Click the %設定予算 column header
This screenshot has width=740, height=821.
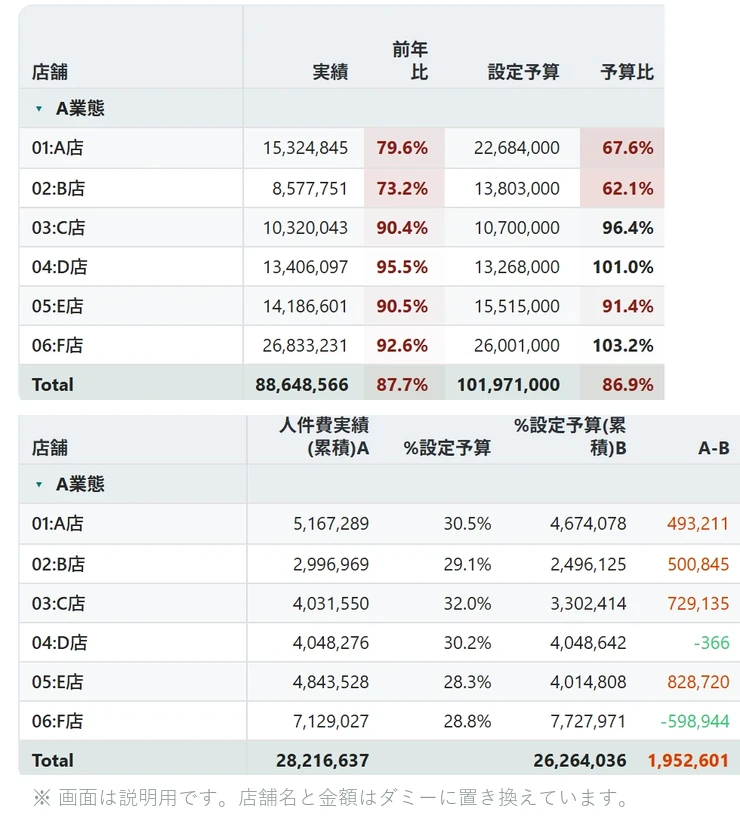447,448
